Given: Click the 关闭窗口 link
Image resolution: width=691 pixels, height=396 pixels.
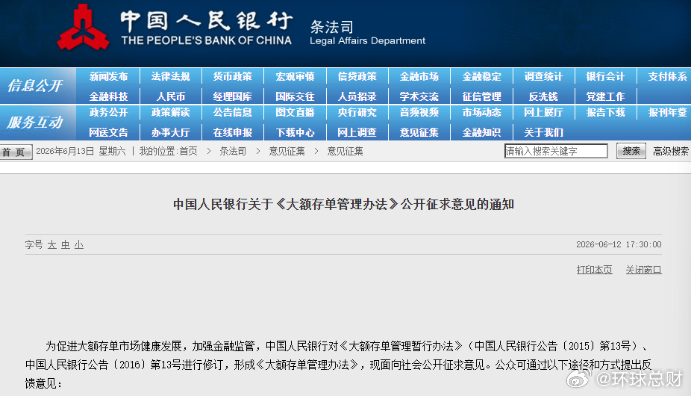Looking at the screenshot, I should [x=643, y=270].
